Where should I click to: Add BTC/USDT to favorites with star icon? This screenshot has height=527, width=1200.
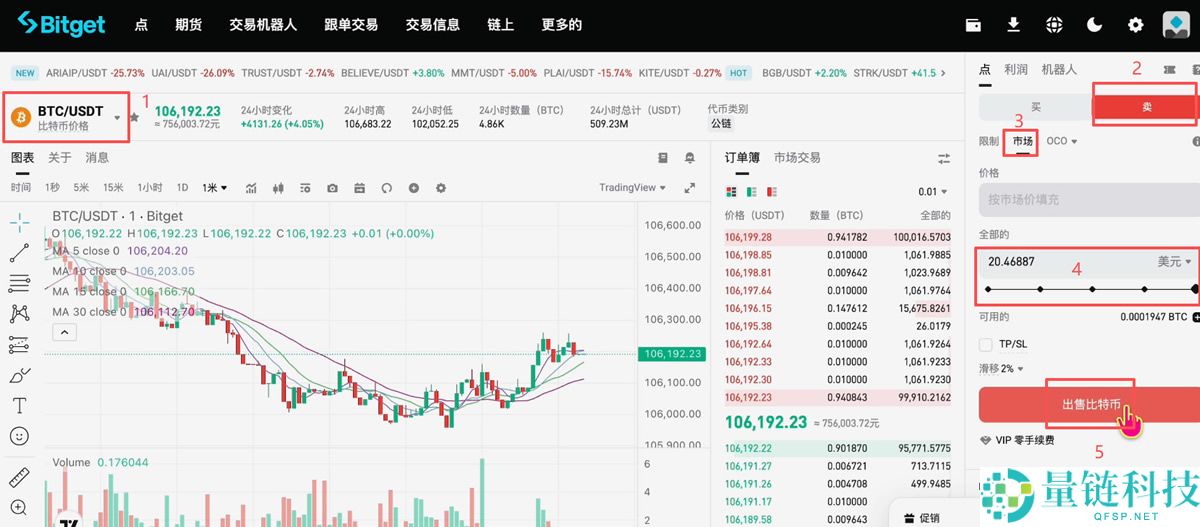pyautogui.click(x=134, y=117)
